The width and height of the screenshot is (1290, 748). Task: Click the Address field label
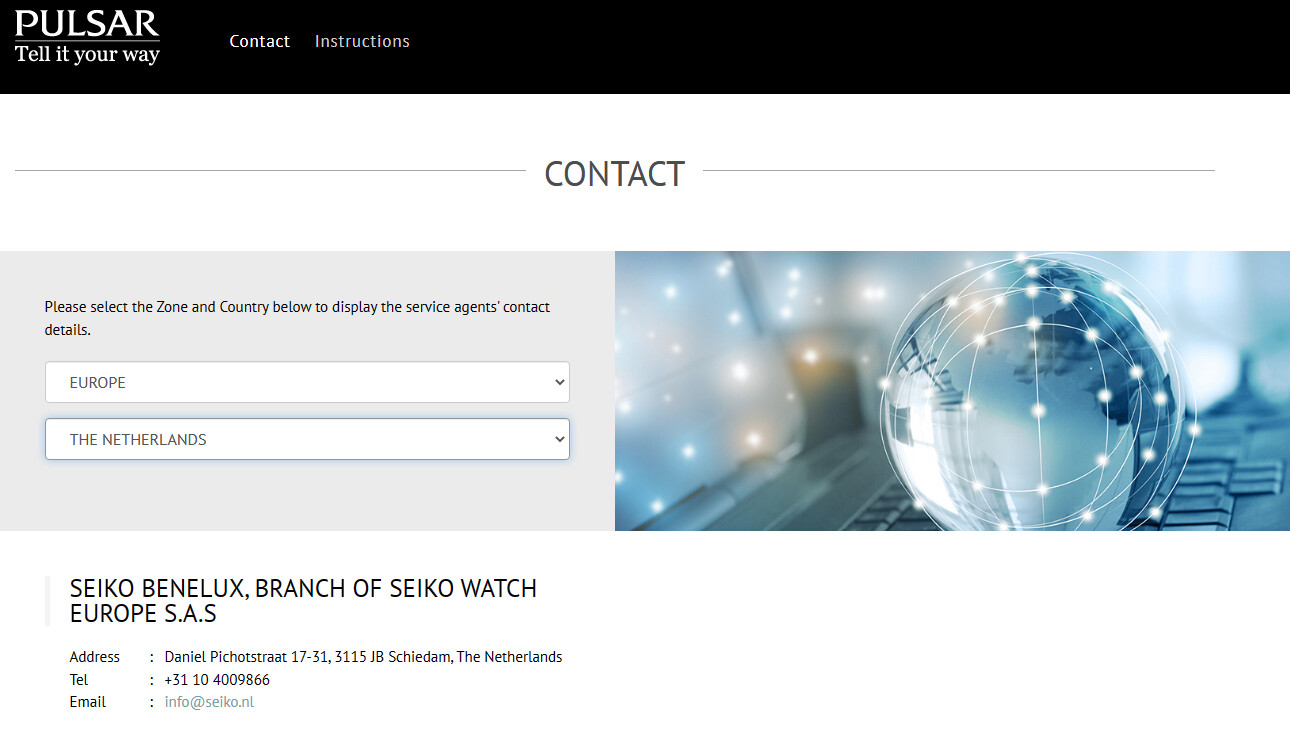click(94, 657)
